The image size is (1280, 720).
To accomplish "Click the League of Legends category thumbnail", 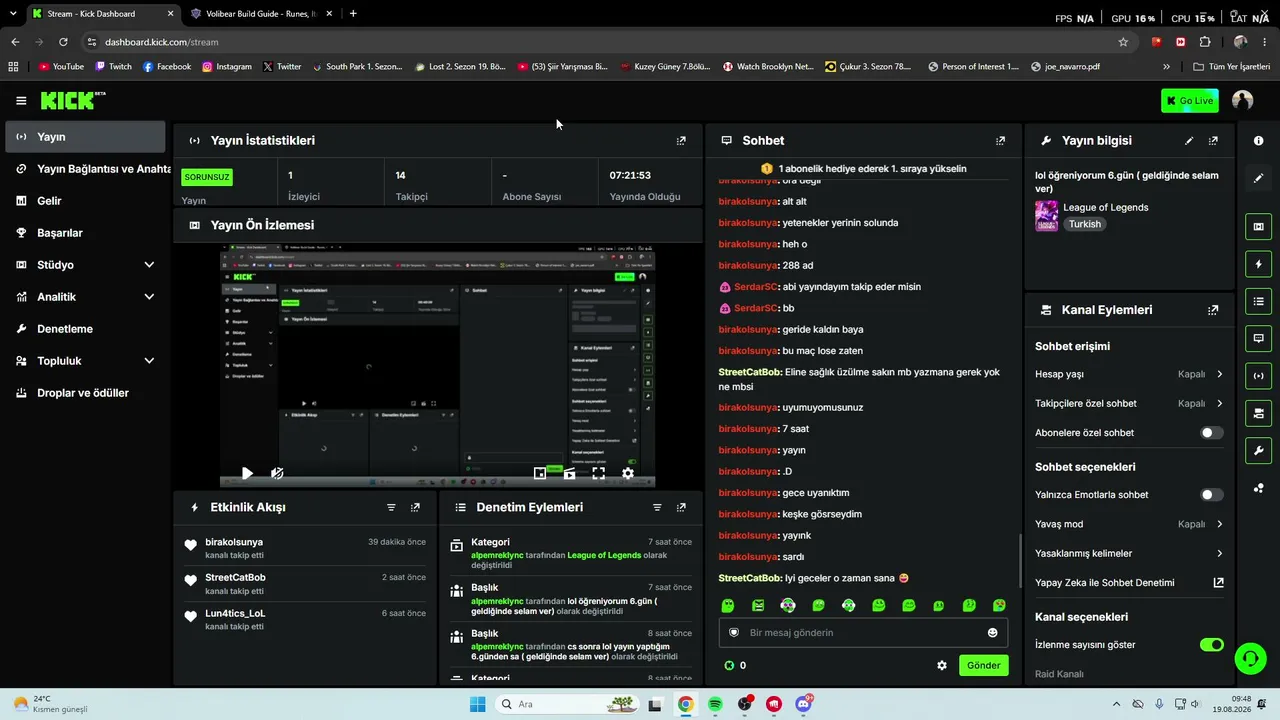I will [x=1046, y=216].
